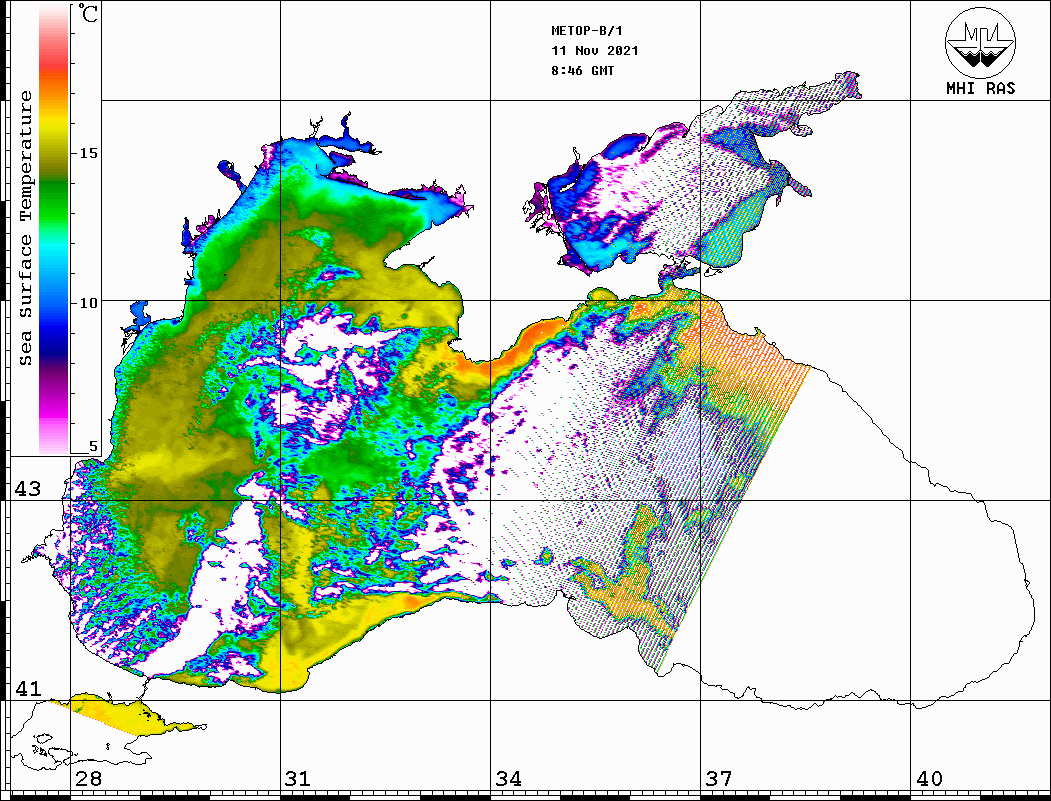
Task: Select the 'MHI RAS' label text
Action: click(981, 88)
